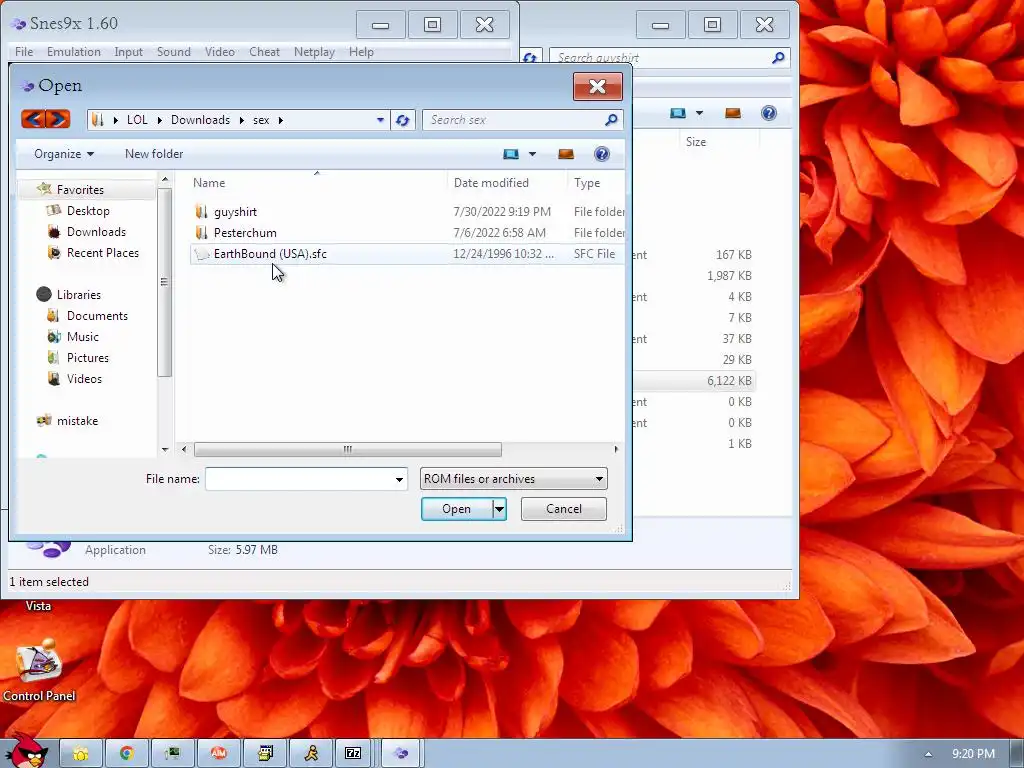The height and width of the screenshot is (768, 1024).
Task: Change view icon in Open dialog toolbar
Action: (x=511, y=154)
